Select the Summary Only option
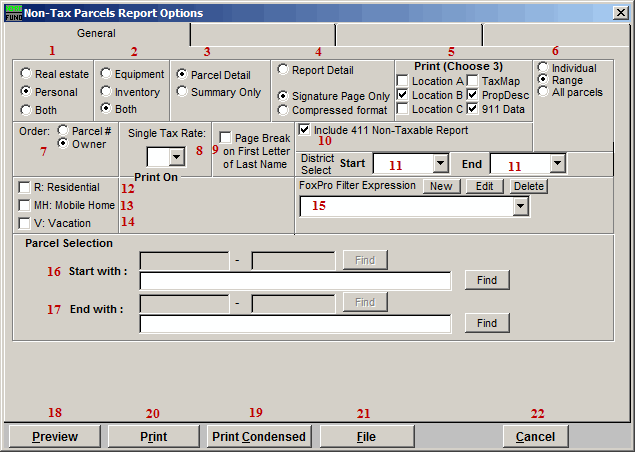635x452 pixels. coord(182,91)
